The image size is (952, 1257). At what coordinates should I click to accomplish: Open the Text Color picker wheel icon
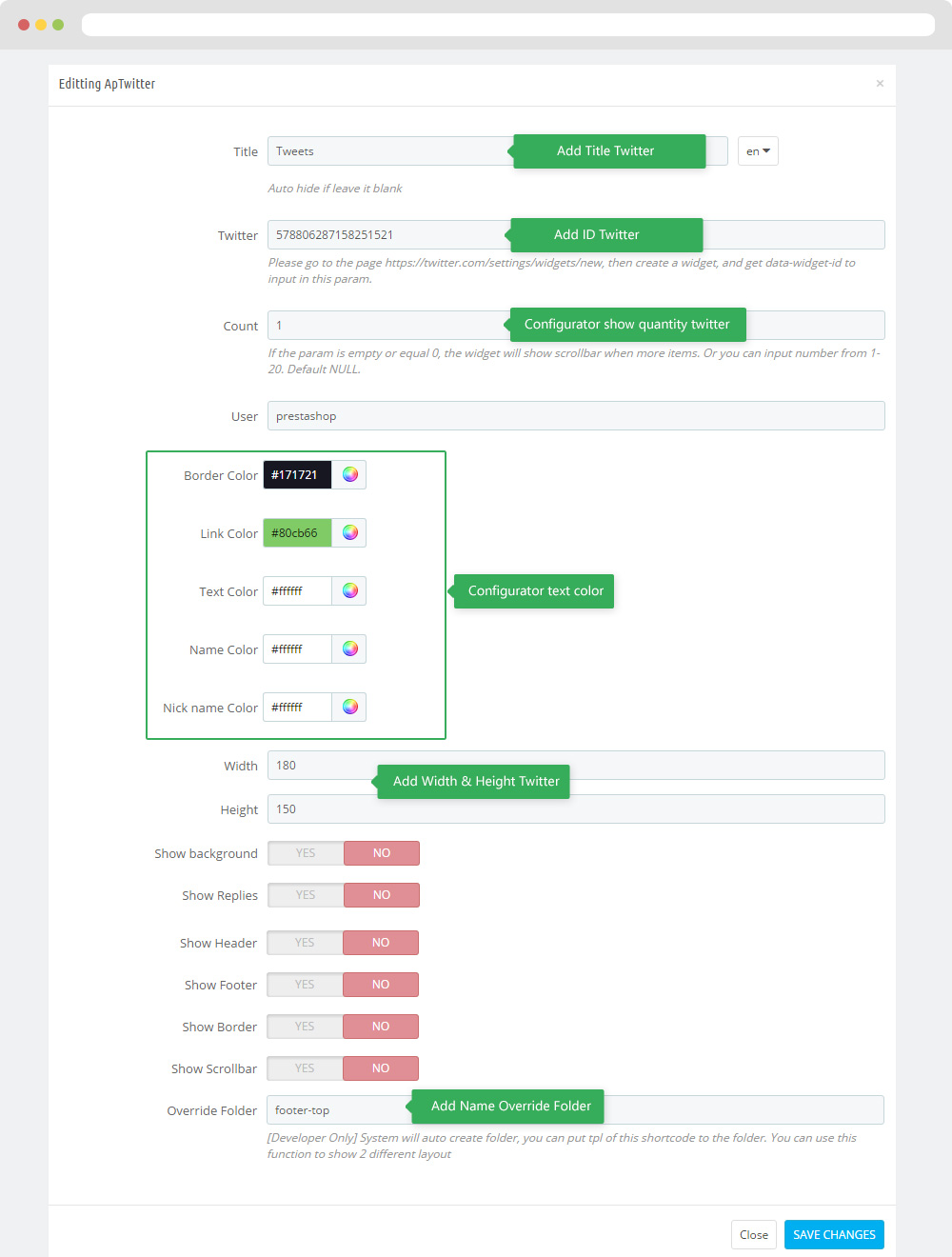click(350, 591)
